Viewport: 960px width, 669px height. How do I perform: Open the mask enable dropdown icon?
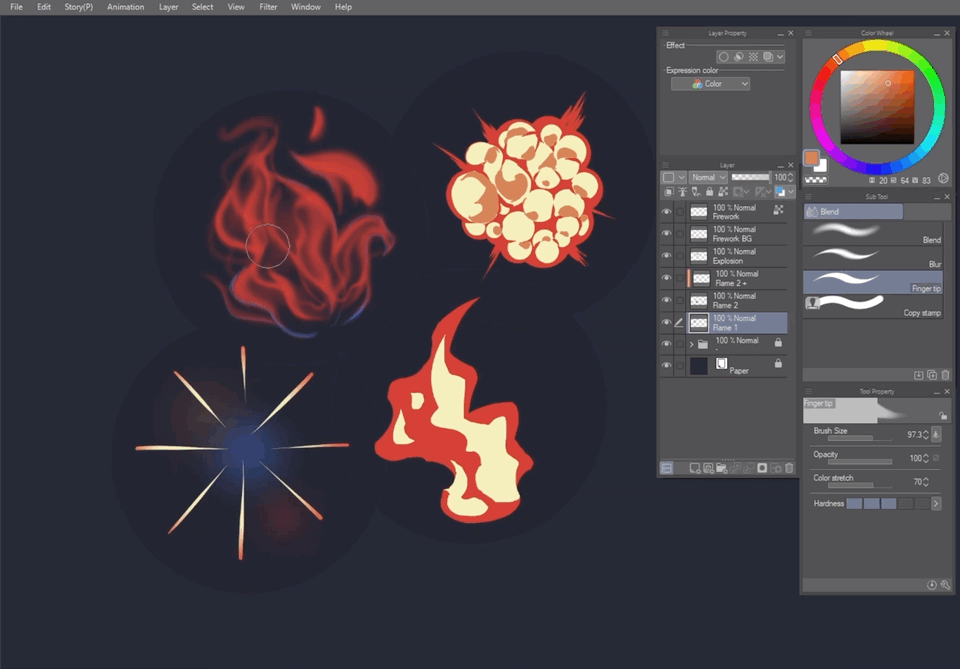pyautogui.click(x=741, y=192)
